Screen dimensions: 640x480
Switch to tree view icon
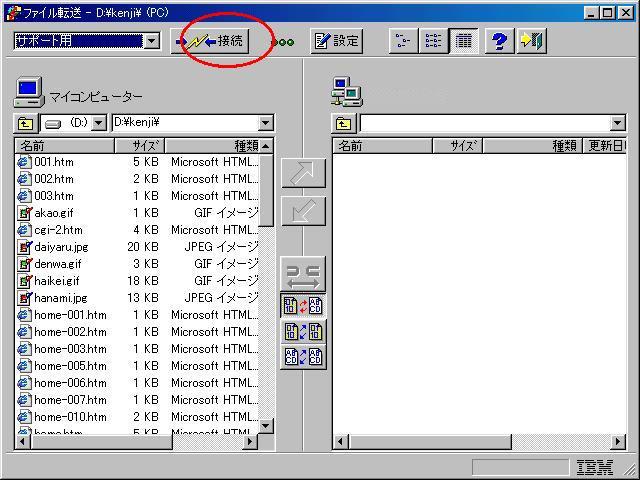[x=403, y=41]
